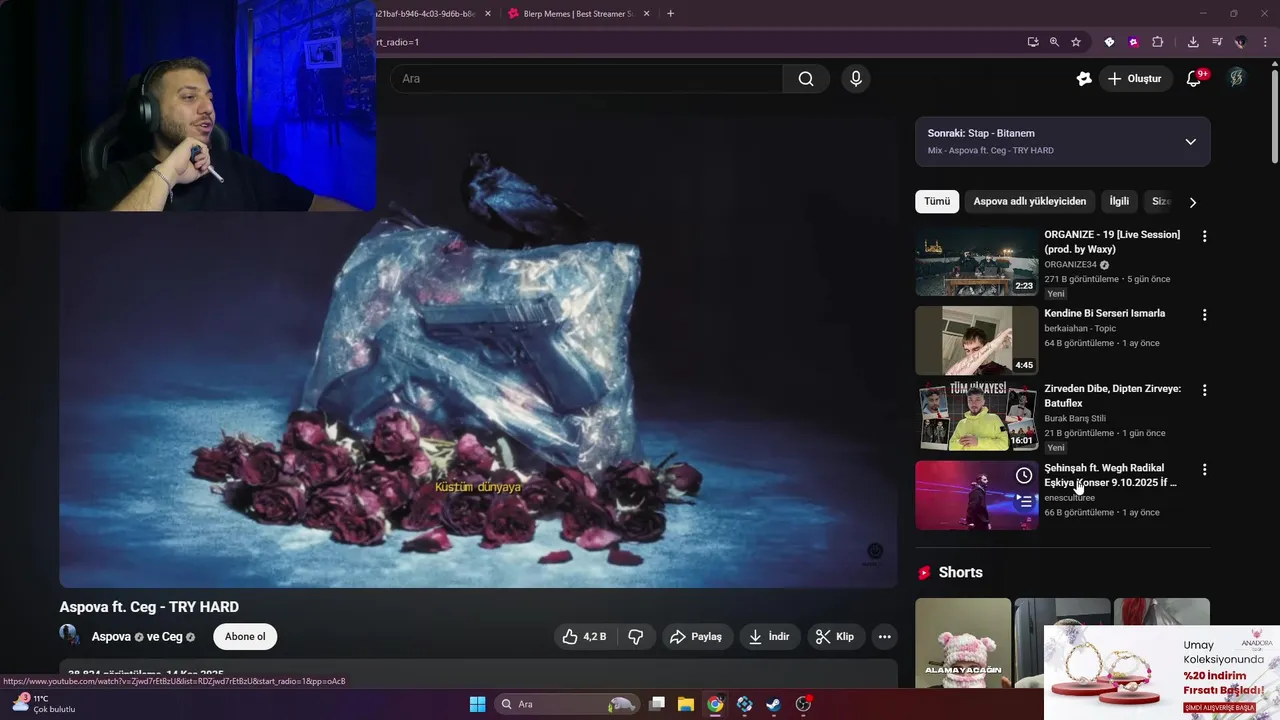
Task: Click the Shorts section heading
Action: pos(961,572)
